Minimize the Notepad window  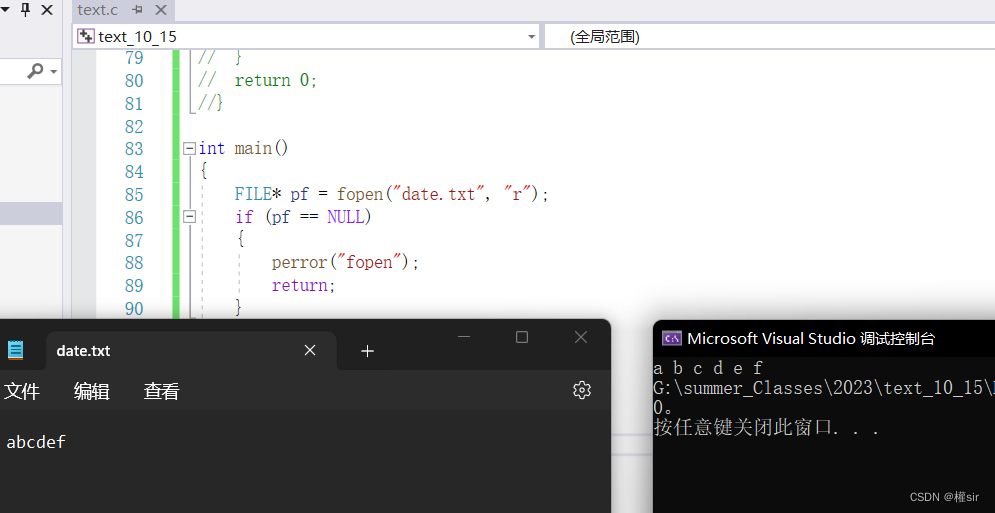(464, 337)
